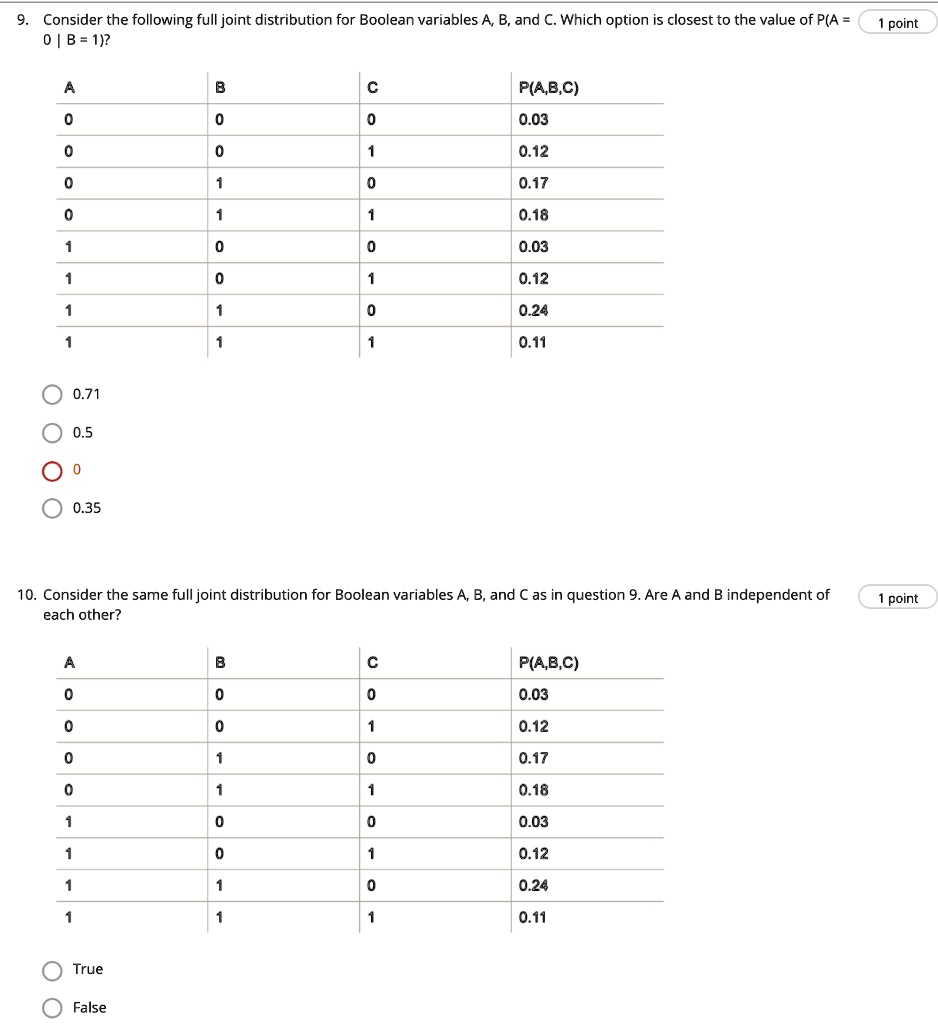Click the A column header in question 9 table
The image size is (938, 1024).
(68, 88)
